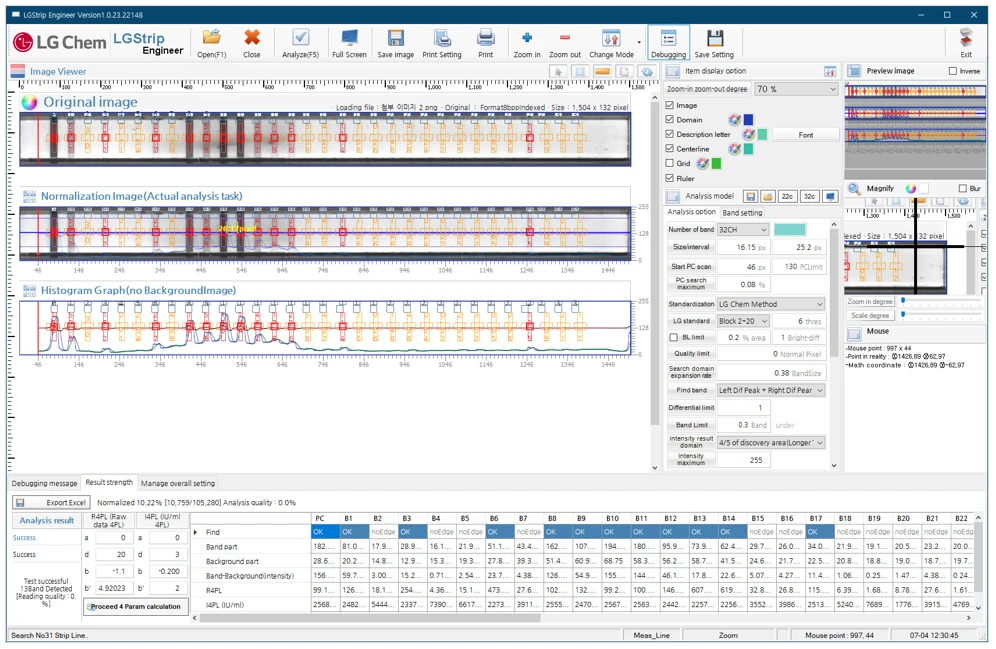Switch to Full Screen view
Viewport: 996px width, 649px height.
[x=349, y=43]
